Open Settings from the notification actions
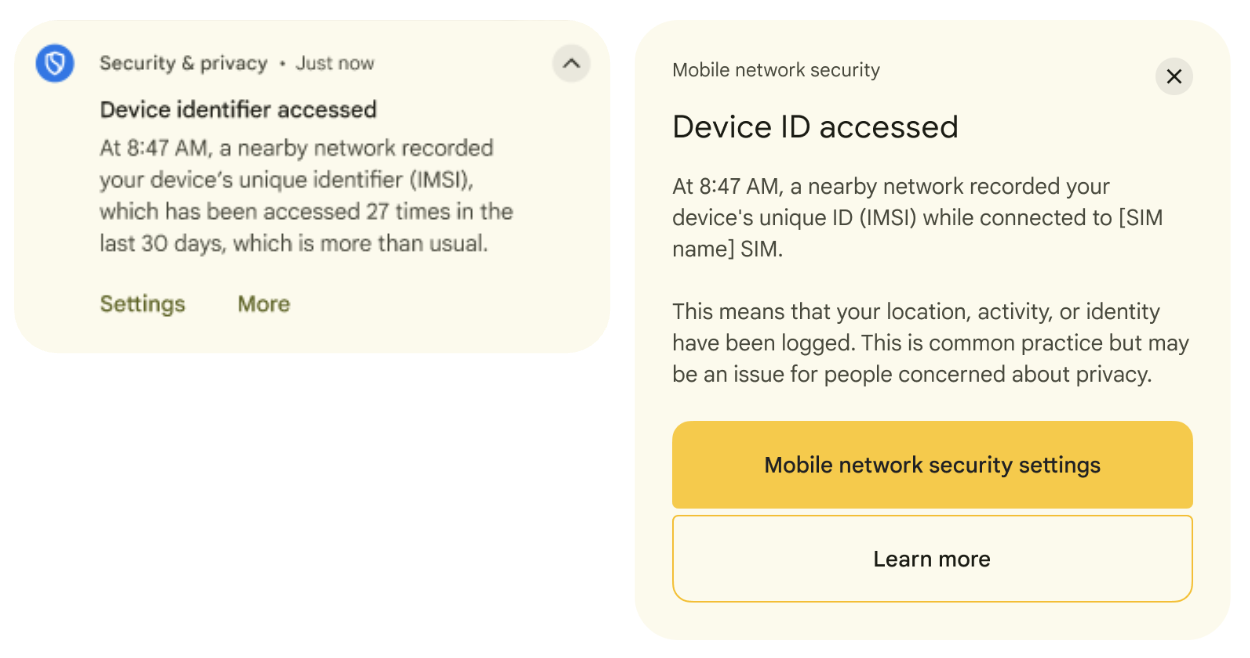1250x658 pixels. pos(142,304)
